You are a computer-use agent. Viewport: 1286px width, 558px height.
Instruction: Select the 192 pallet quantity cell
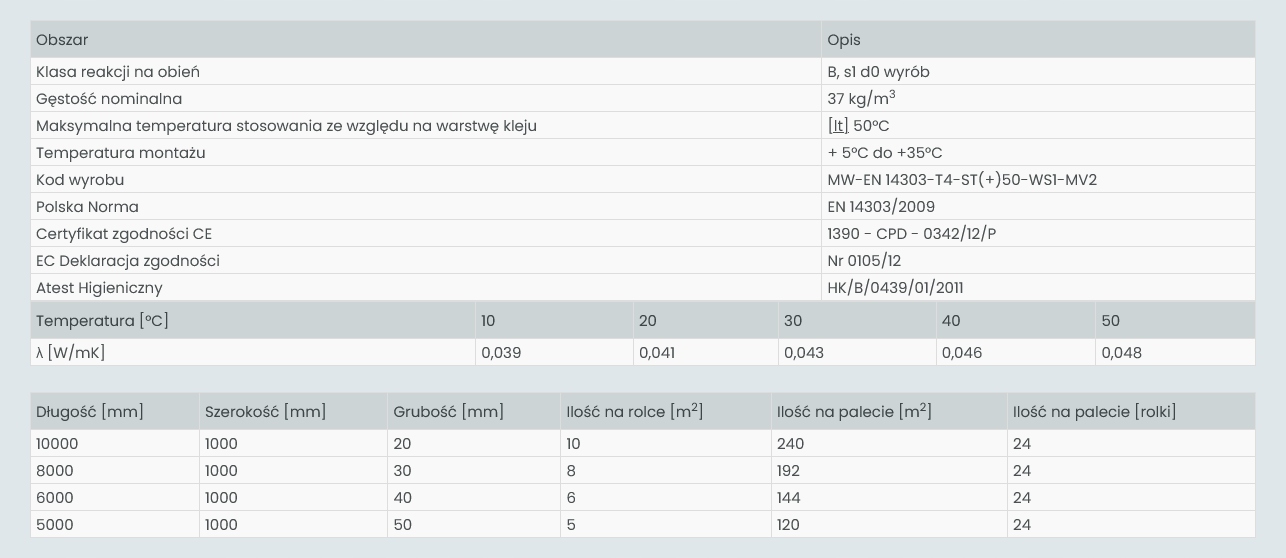[x=889, y=471]
